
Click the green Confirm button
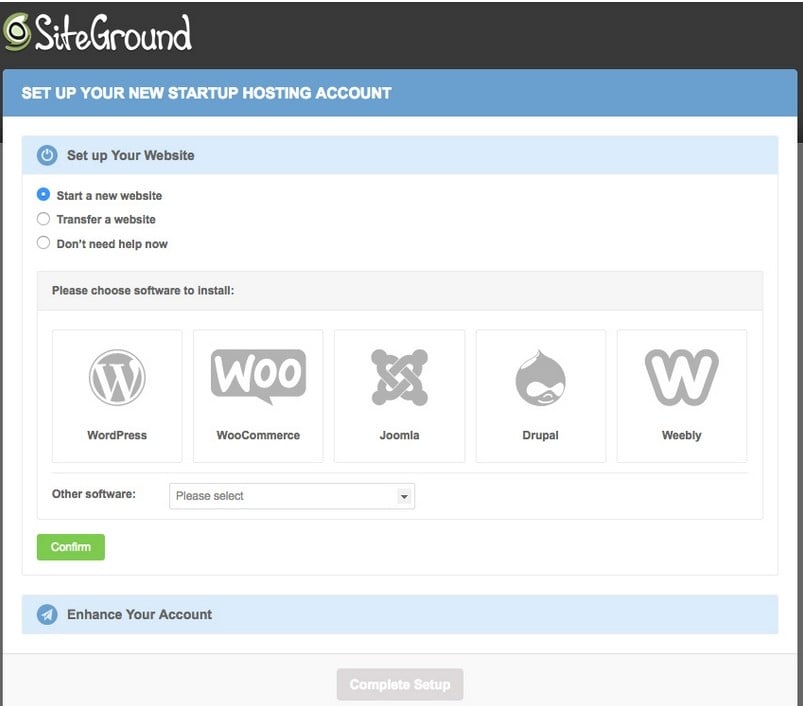(x=71, y=547)
